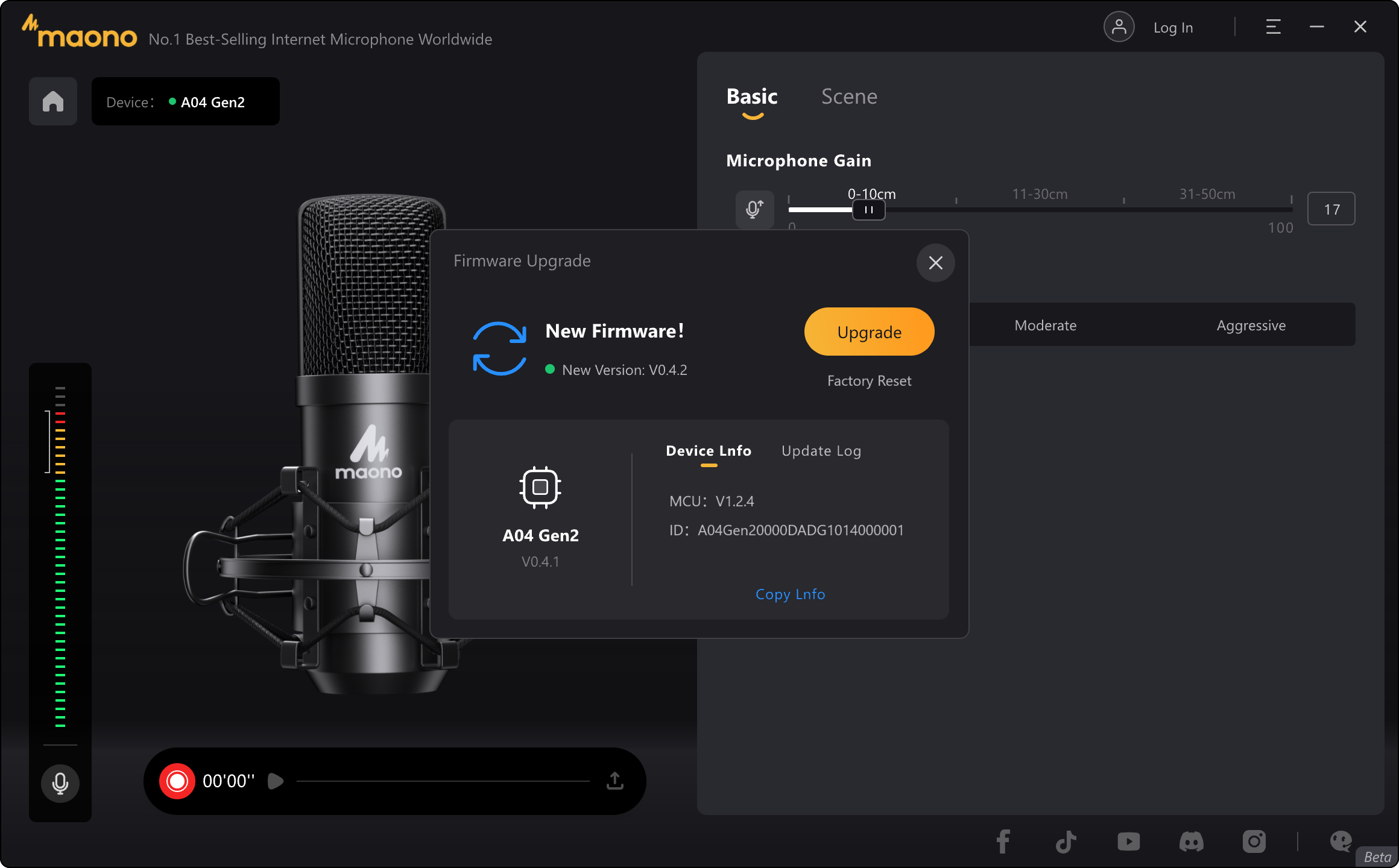This screenshot has width=1399, height=868.
Task: Open Maono Instagram page
Action: pyautogui.click(x=1254, y=841)
